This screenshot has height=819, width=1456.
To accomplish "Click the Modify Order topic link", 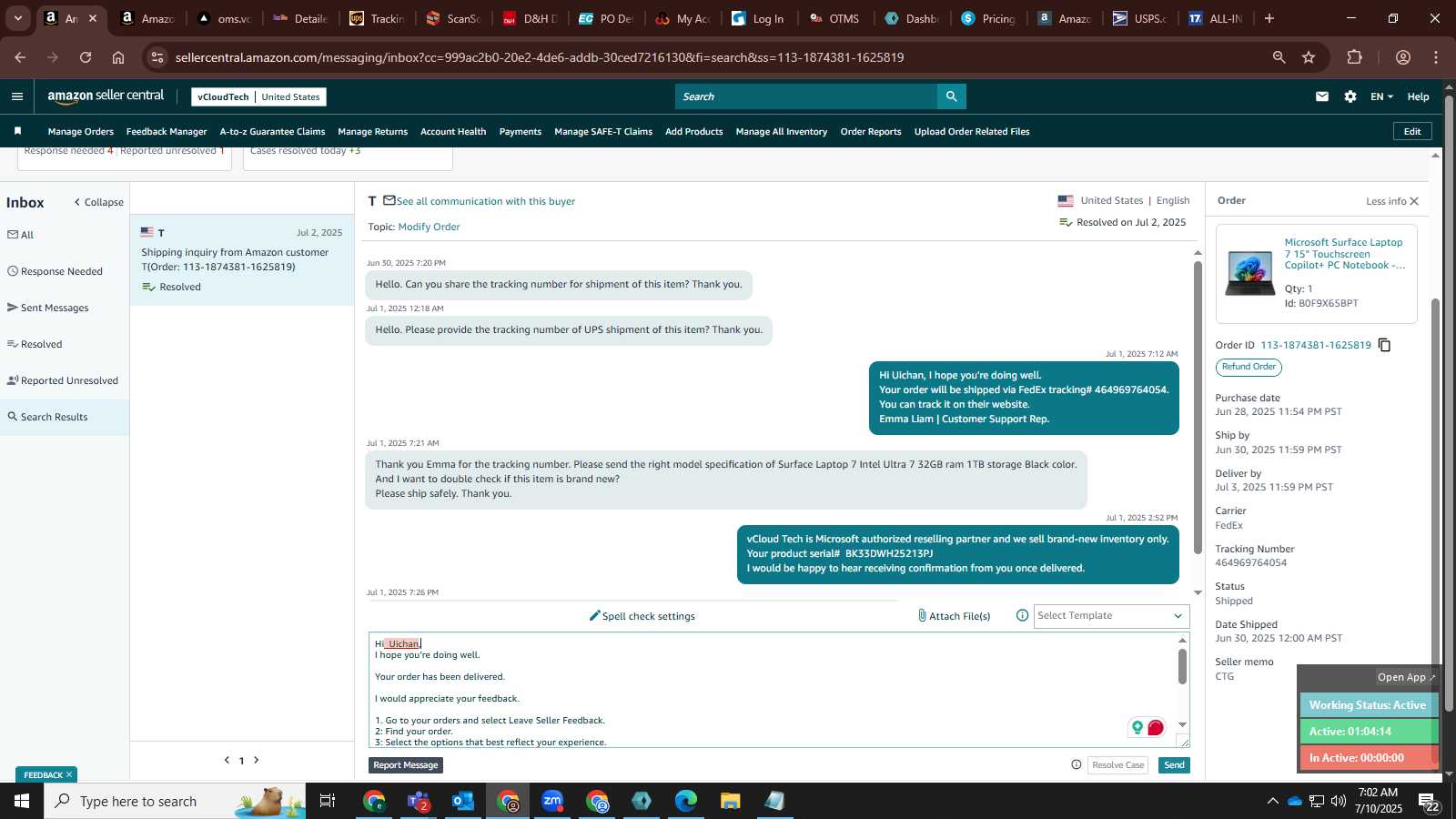I will coord(429,227).
